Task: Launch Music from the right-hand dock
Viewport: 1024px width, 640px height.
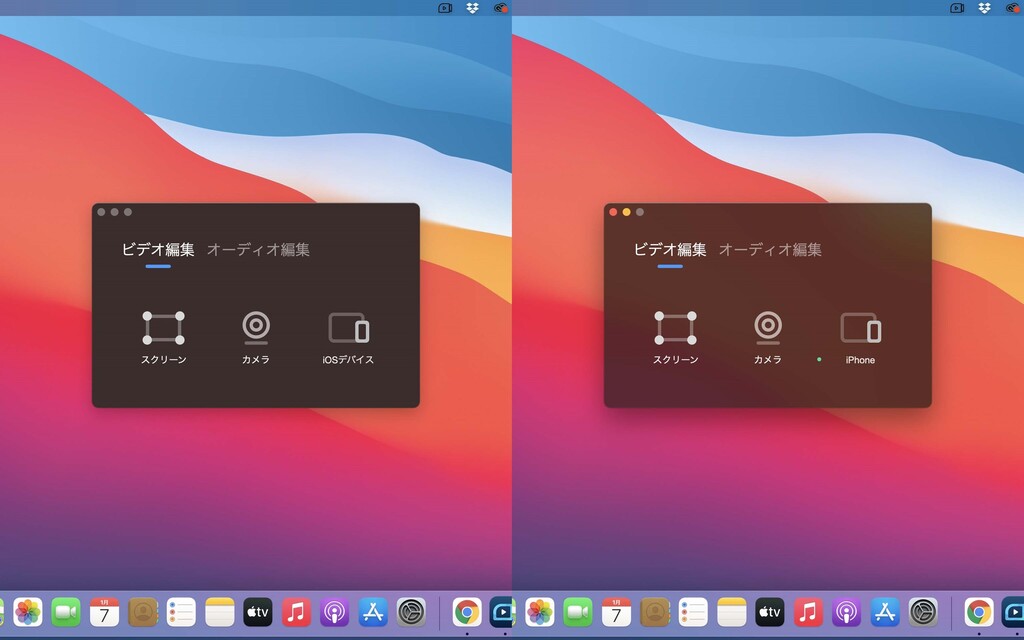Action: coord(808,613)
